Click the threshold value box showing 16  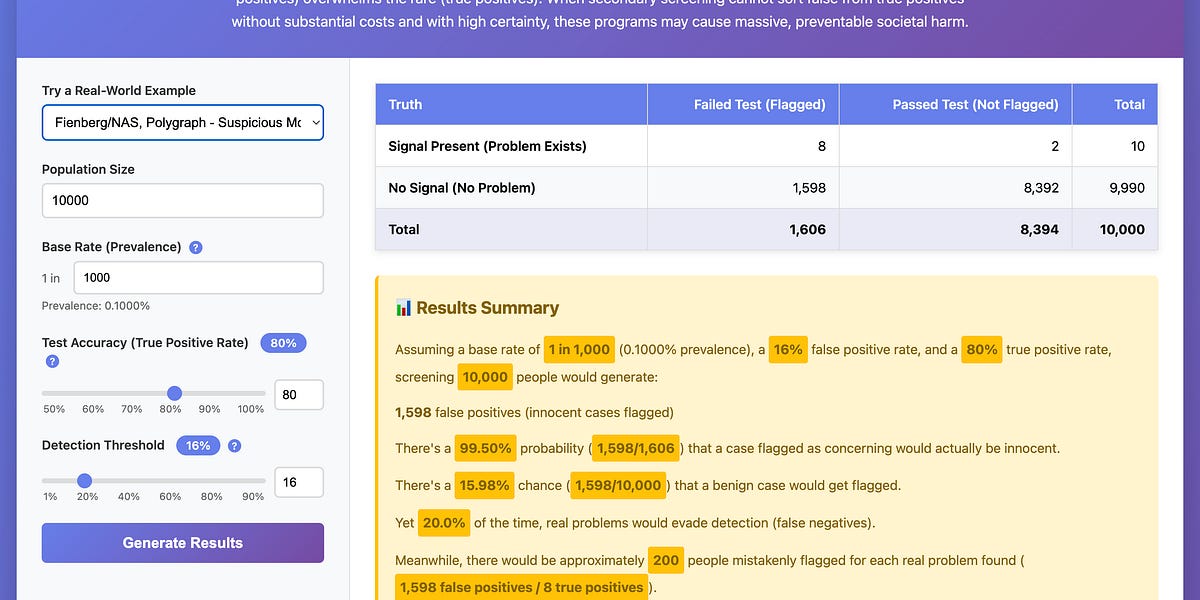tap(300, 482)
